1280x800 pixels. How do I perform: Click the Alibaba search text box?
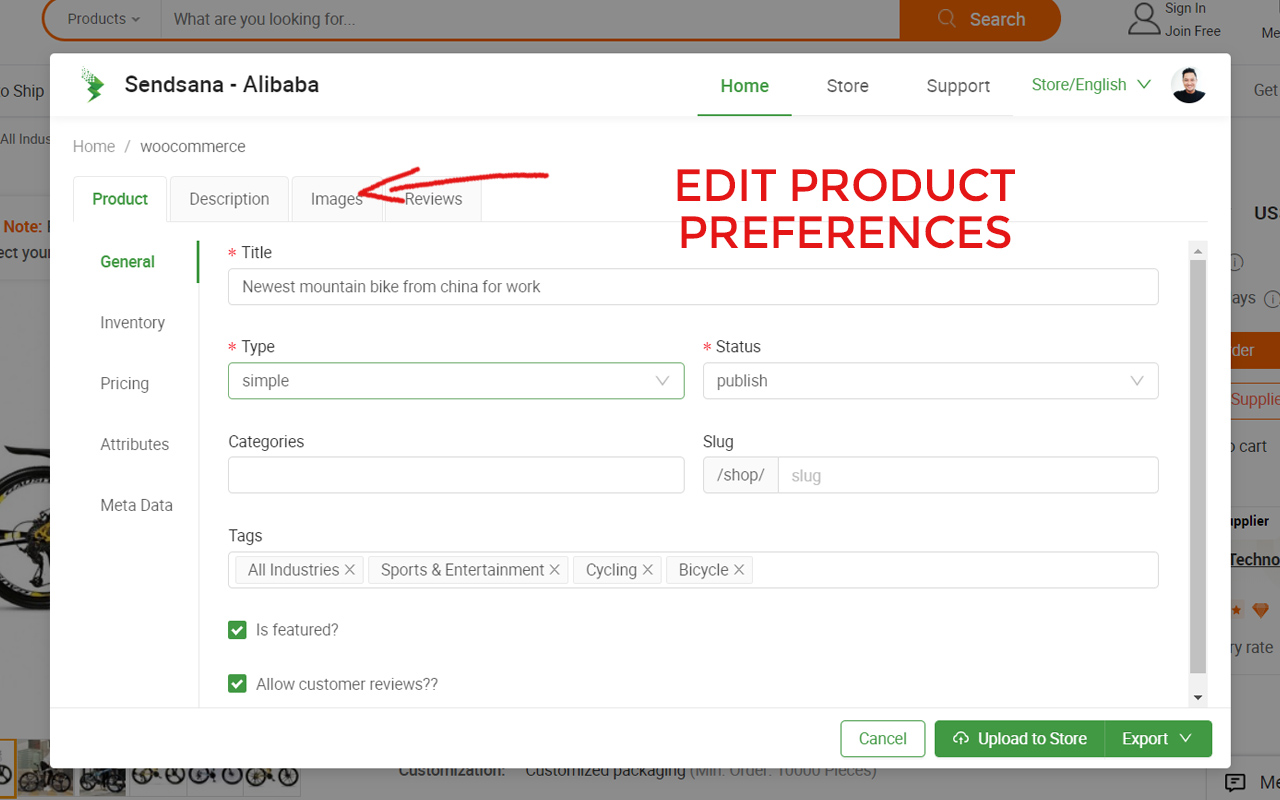pos(530,19)
